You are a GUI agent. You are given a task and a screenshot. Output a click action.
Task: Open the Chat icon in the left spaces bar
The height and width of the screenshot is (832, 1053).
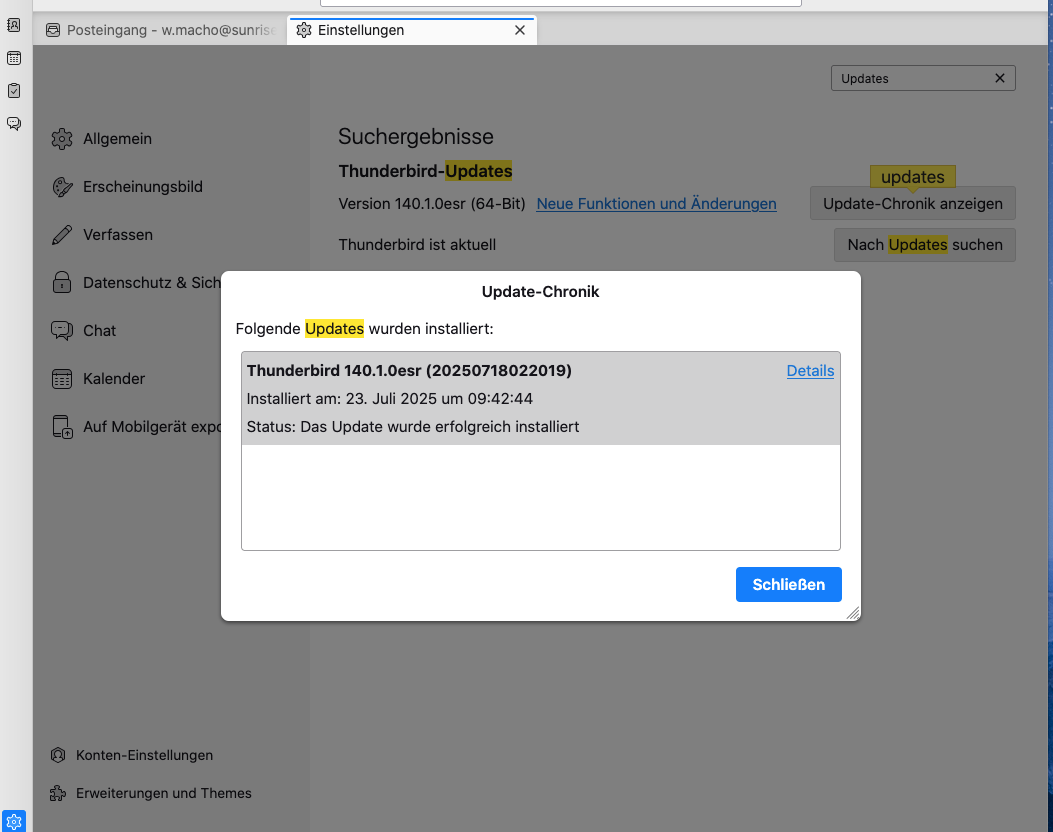tap(14, 124)
